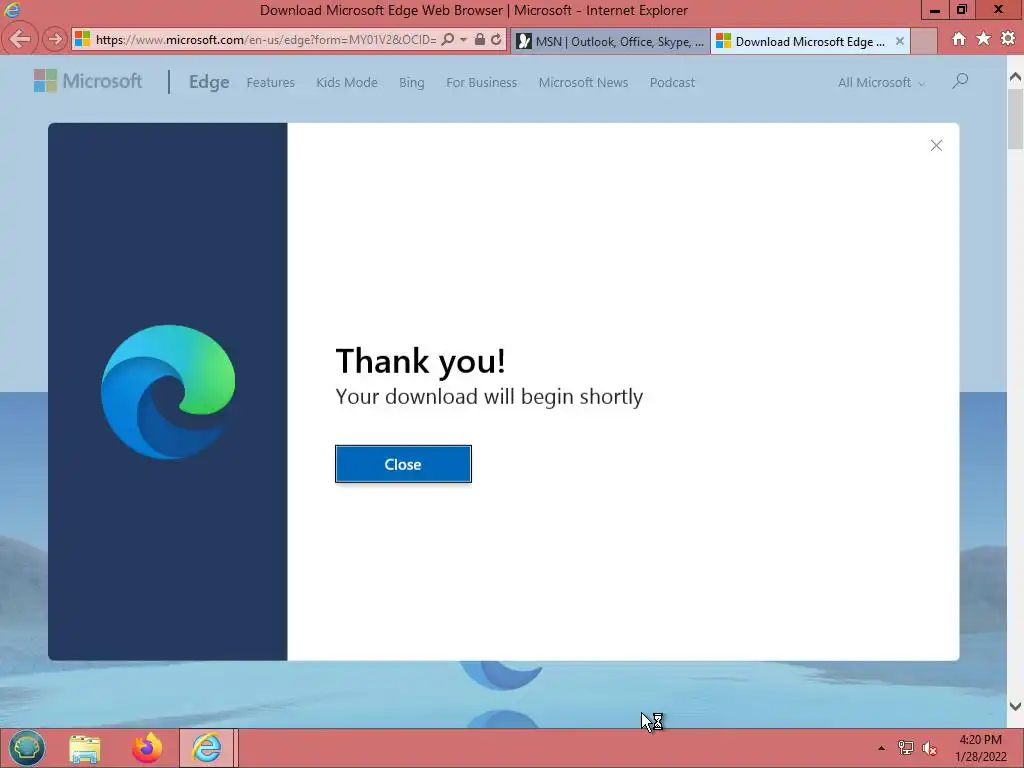The height and width of the screenshot is (768, 1024).
Task: Show hidden tray icons arrow
Action: pyautogui.click(x=881, y=748)
